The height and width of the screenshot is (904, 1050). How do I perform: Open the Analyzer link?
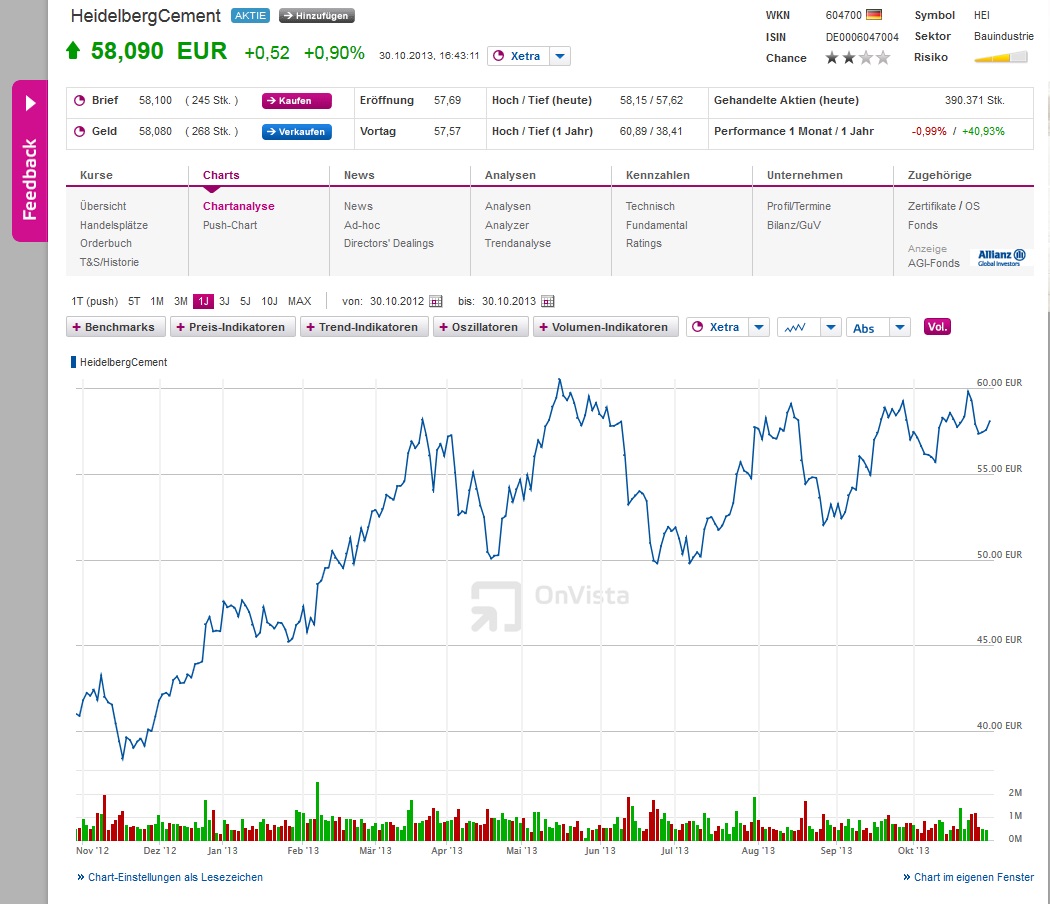click(x=507, y=225)
